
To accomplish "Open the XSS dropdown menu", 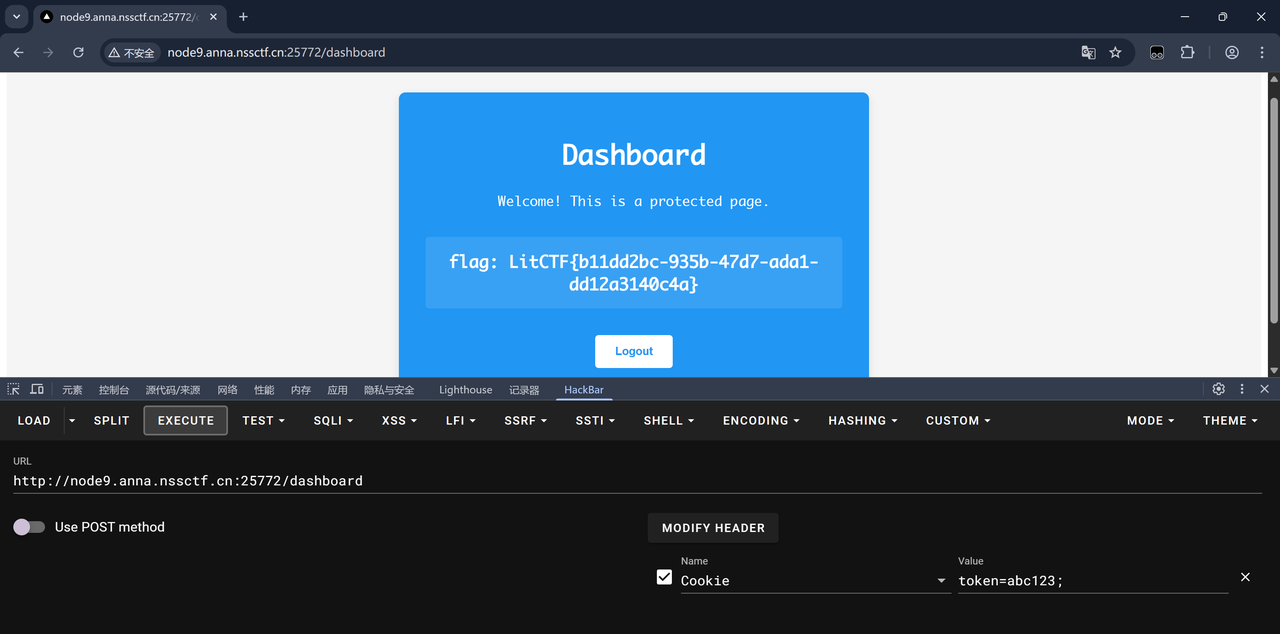I will point(399,421).
